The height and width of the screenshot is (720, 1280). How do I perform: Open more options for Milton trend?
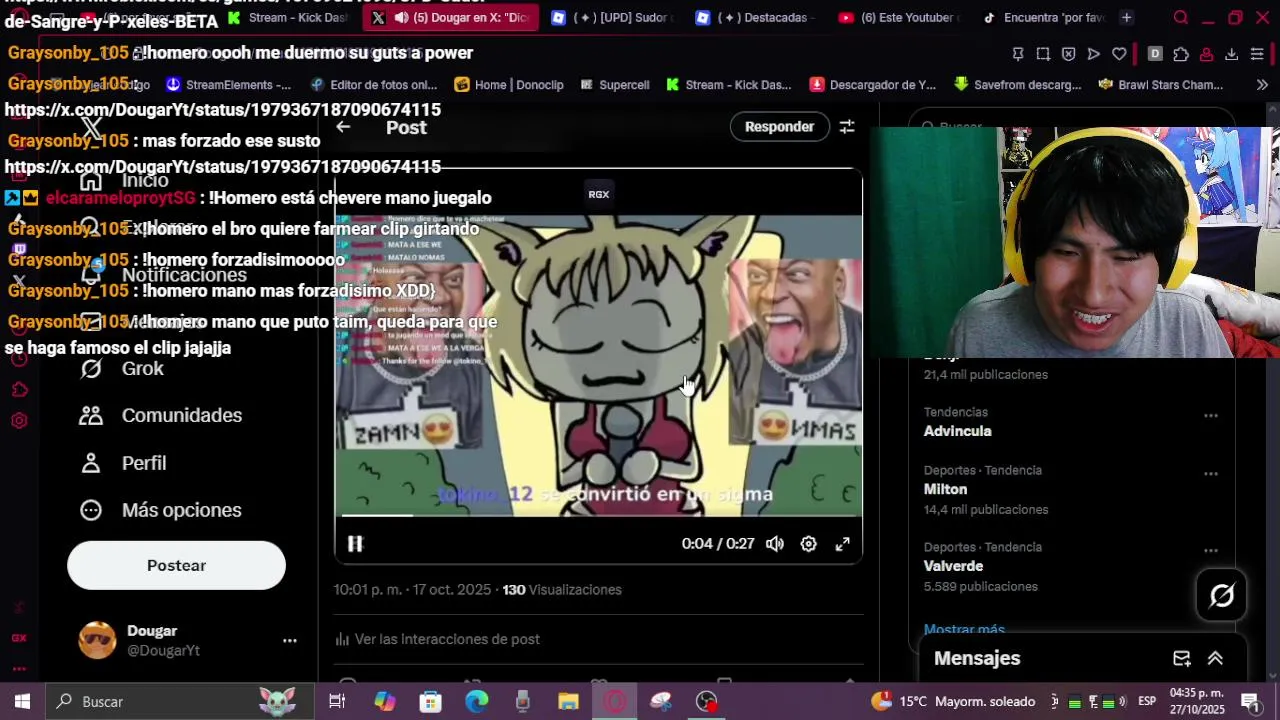(1211, 473)
